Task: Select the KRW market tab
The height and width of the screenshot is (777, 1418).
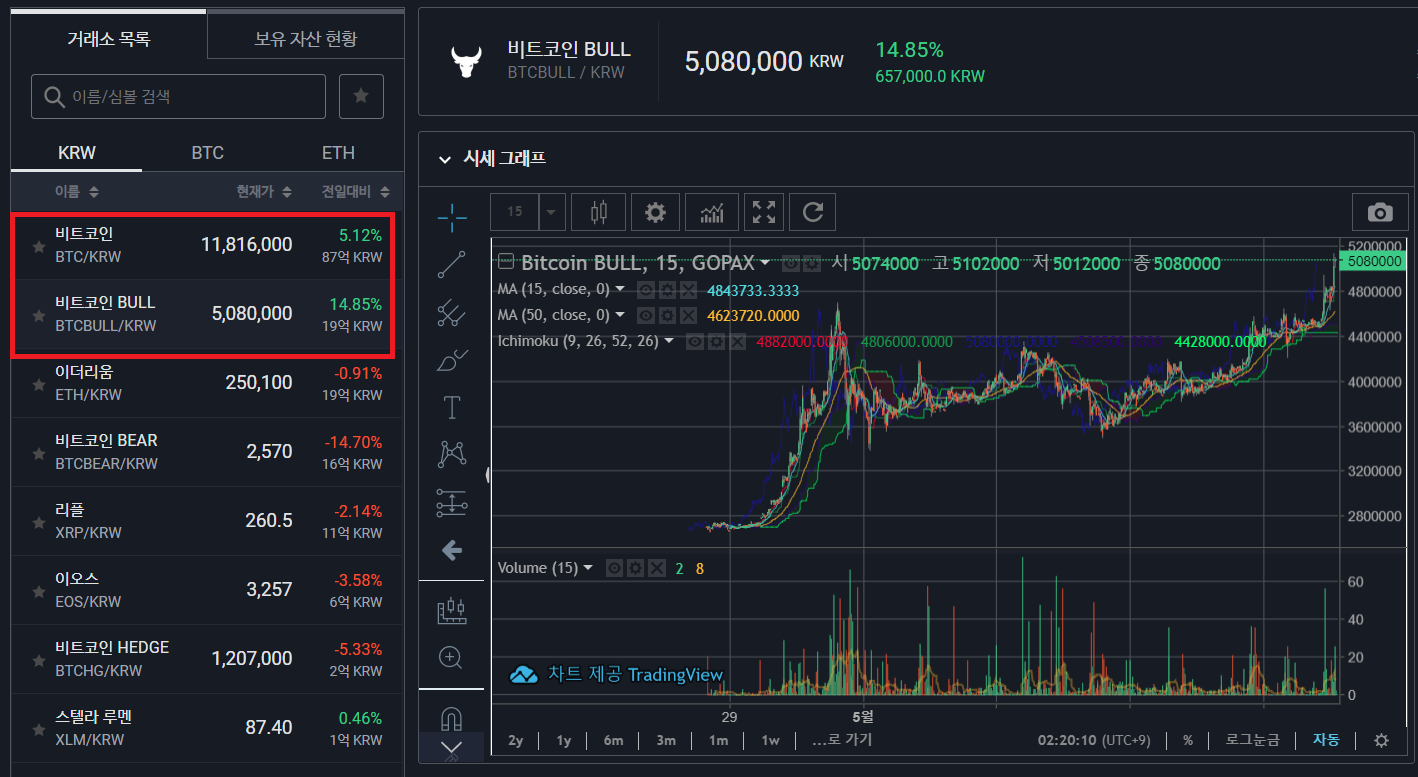Action: coord(77,153)
